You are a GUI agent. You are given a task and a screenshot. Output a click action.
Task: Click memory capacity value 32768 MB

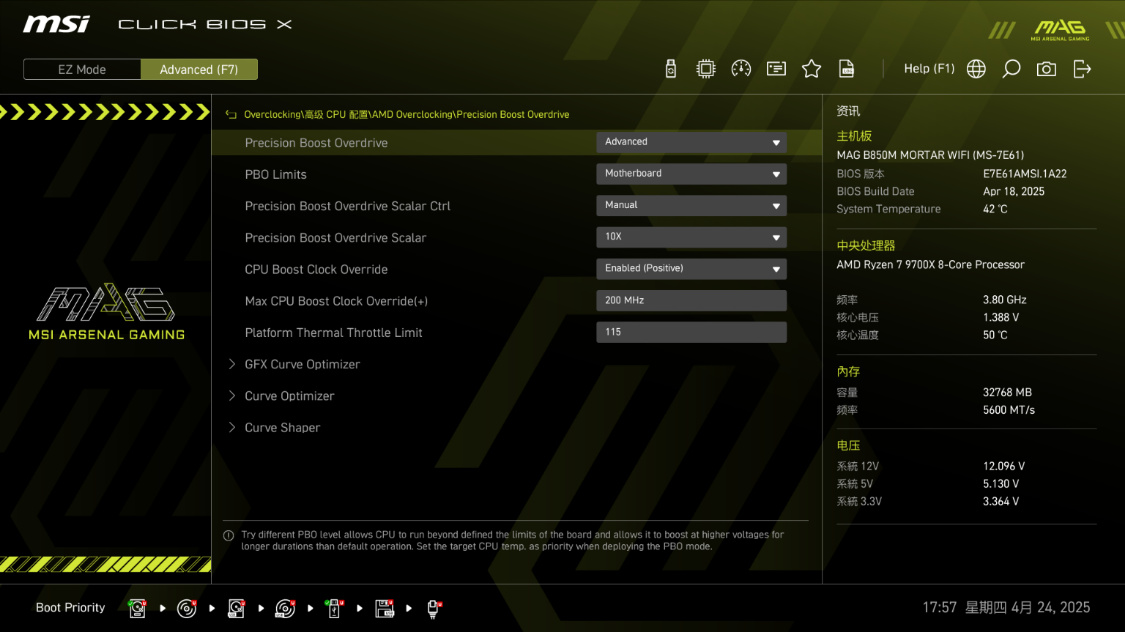pos(1007,392)
